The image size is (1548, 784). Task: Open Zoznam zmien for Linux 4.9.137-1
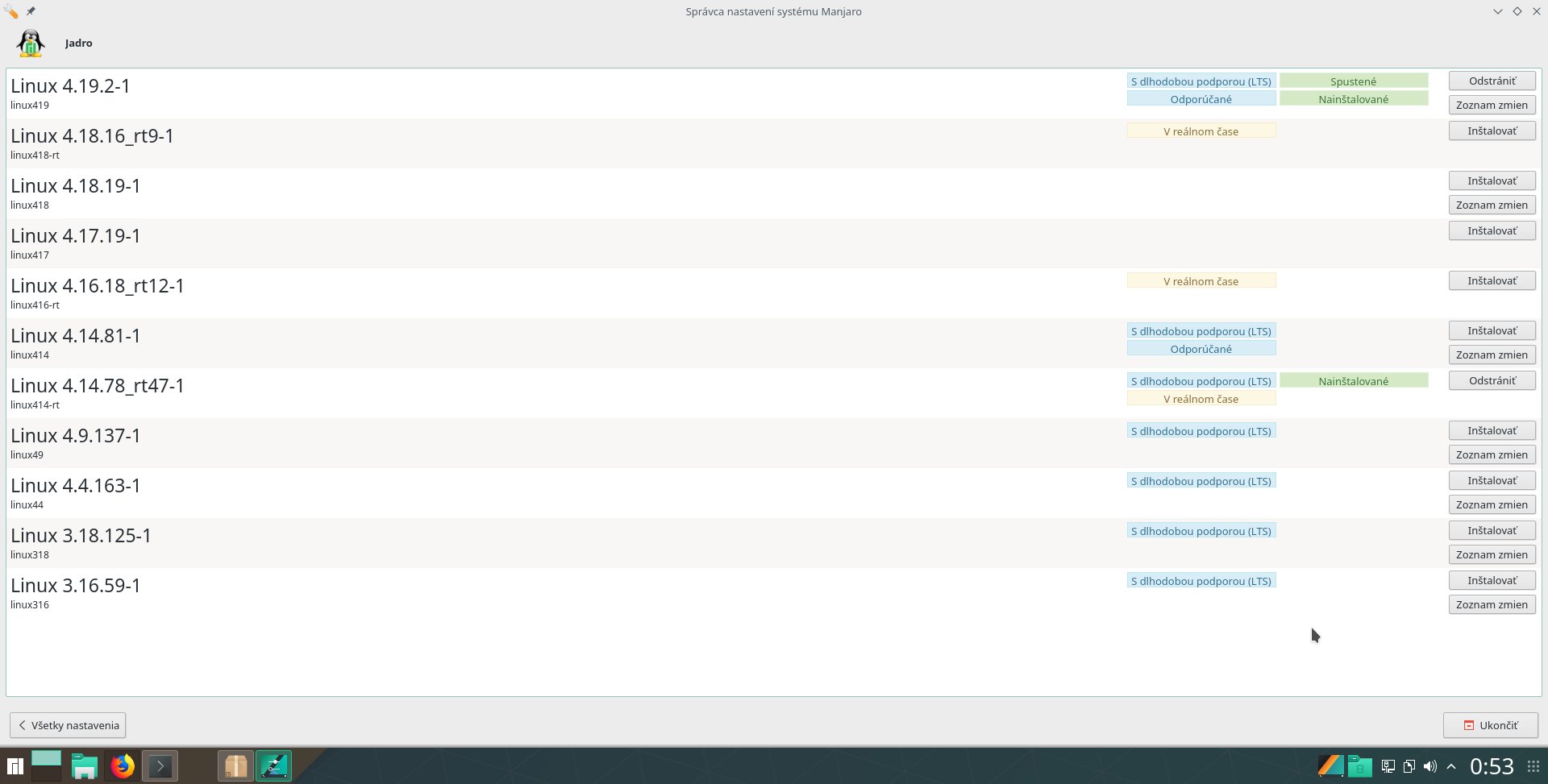(x=1492, y=454)
